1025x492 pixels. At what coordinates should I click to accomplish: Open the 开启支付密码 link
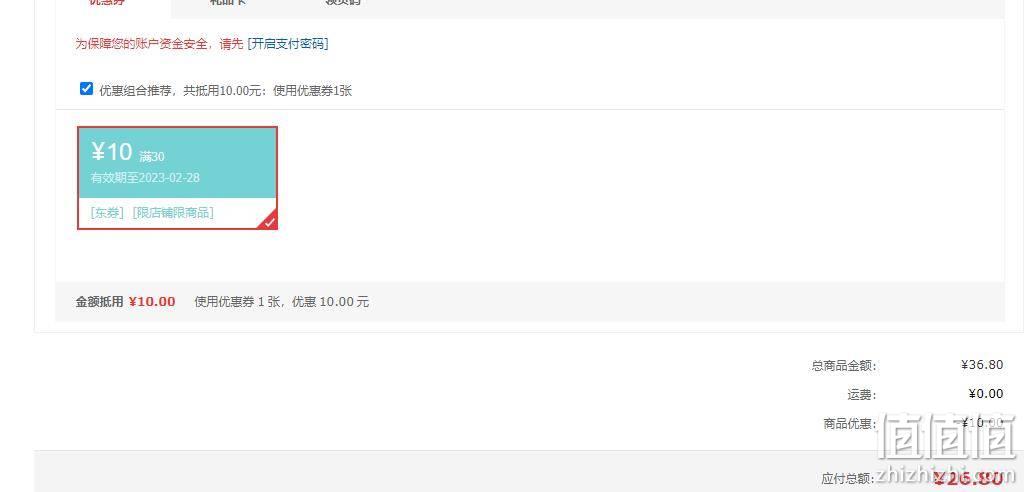(288, 44)
